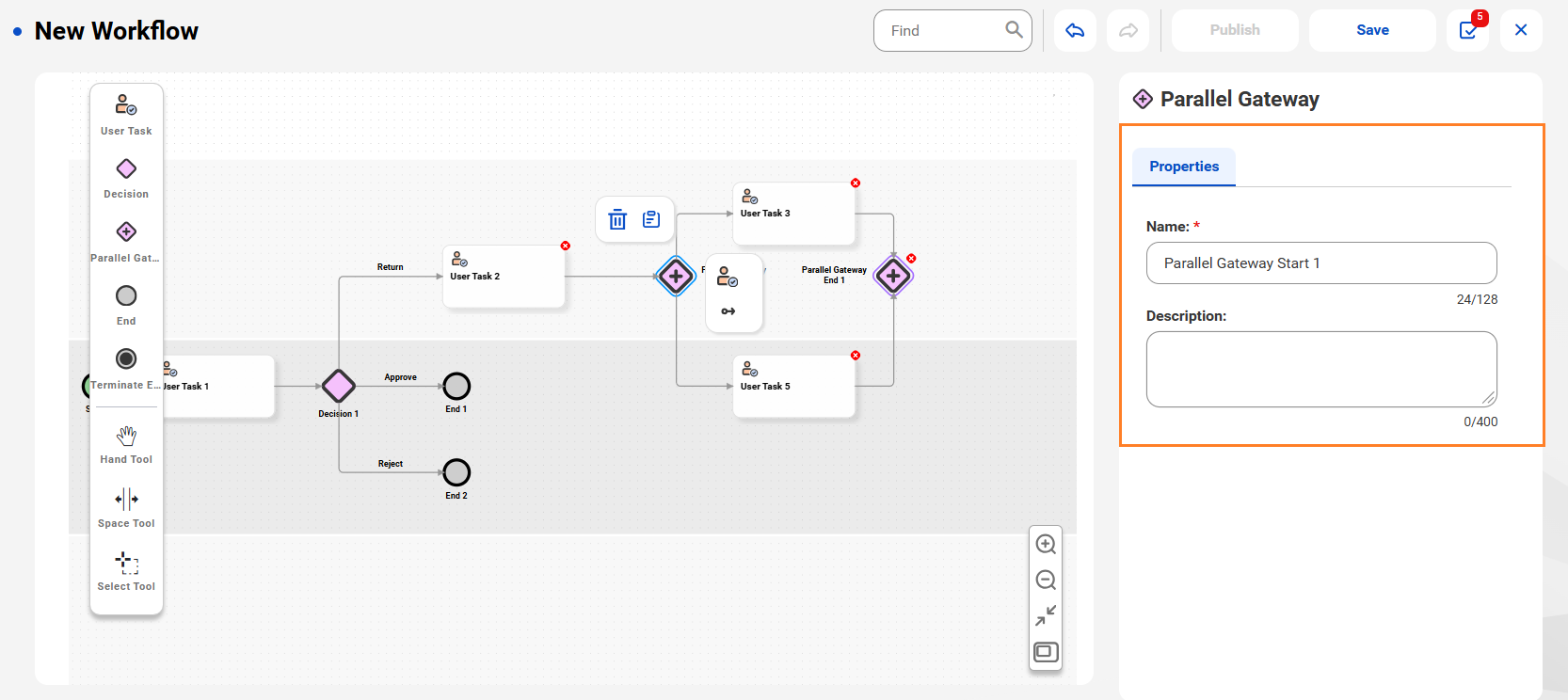Screen dimensions: 1568x700
Task: Select the User Task palette tool
Action: tap(126, 115)
